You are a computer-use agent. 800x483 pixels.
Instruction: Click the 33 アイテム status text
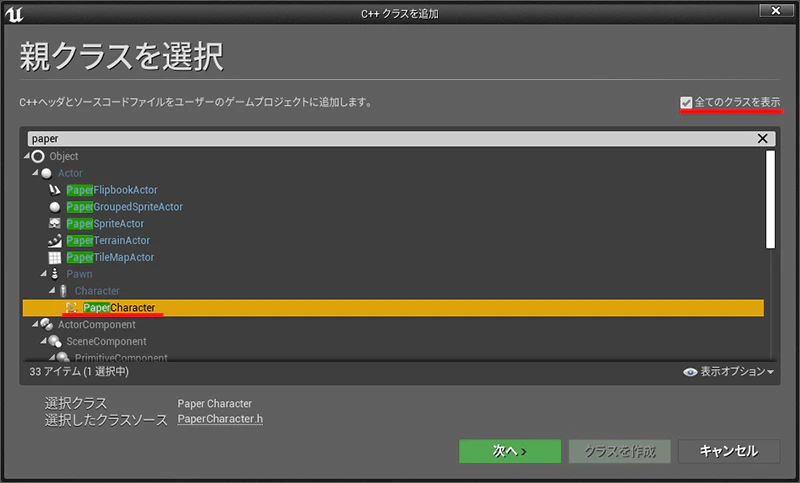pyautogui.click(x=79, y=372)
